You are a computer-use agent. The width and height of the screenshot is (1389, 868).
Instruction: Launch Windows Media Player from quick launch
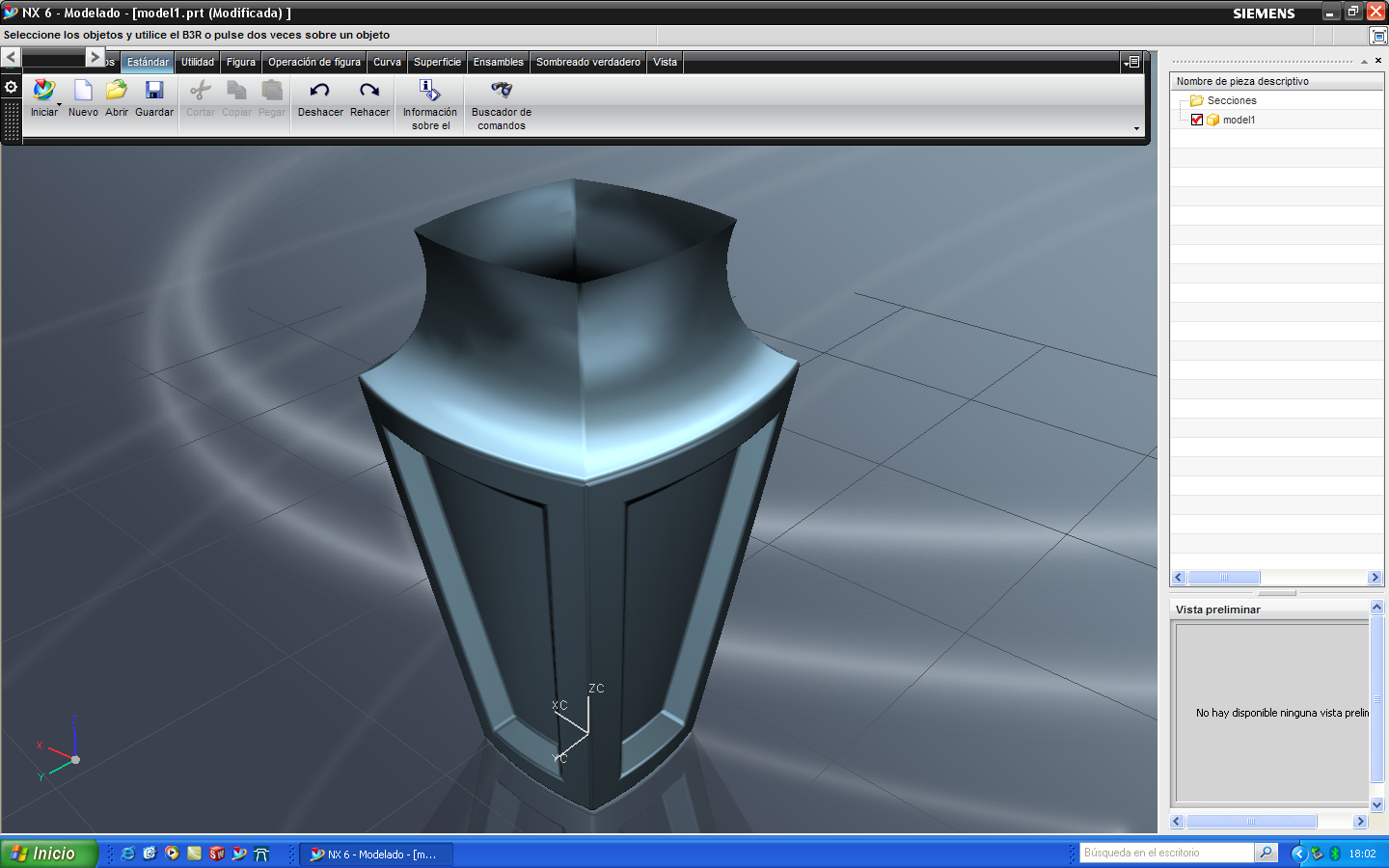coord(172,854)
